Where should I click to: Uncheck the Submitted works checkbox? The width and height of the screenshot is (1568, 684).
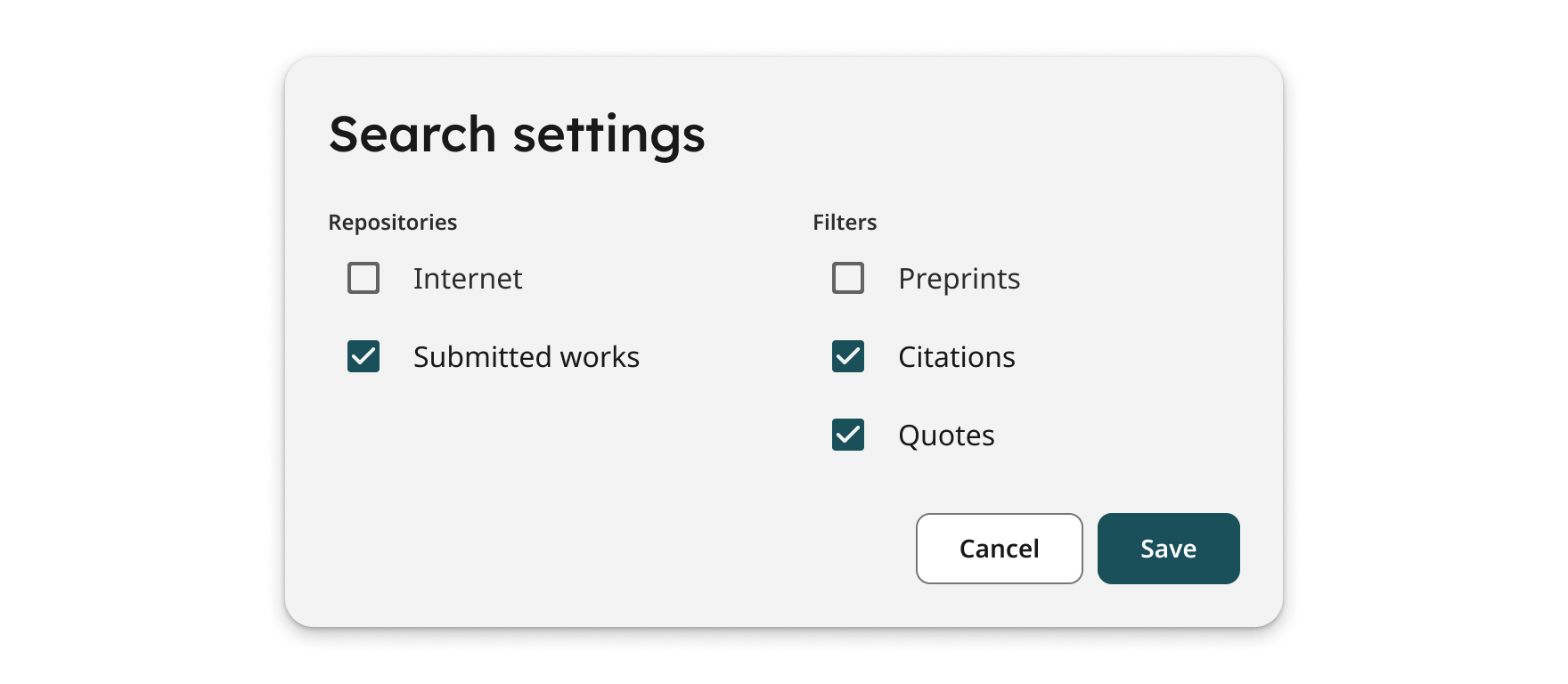coord(363,356)
